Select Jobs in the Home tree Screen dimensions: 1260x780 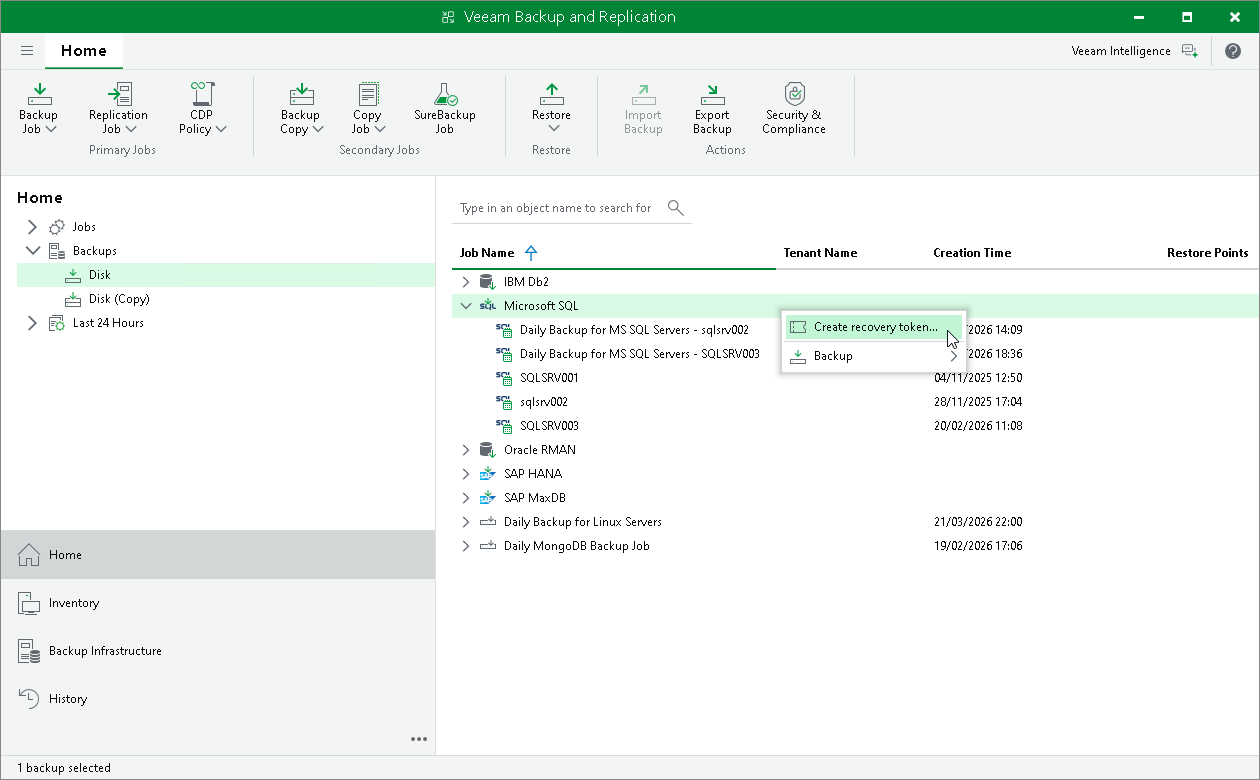pos(84,227)
